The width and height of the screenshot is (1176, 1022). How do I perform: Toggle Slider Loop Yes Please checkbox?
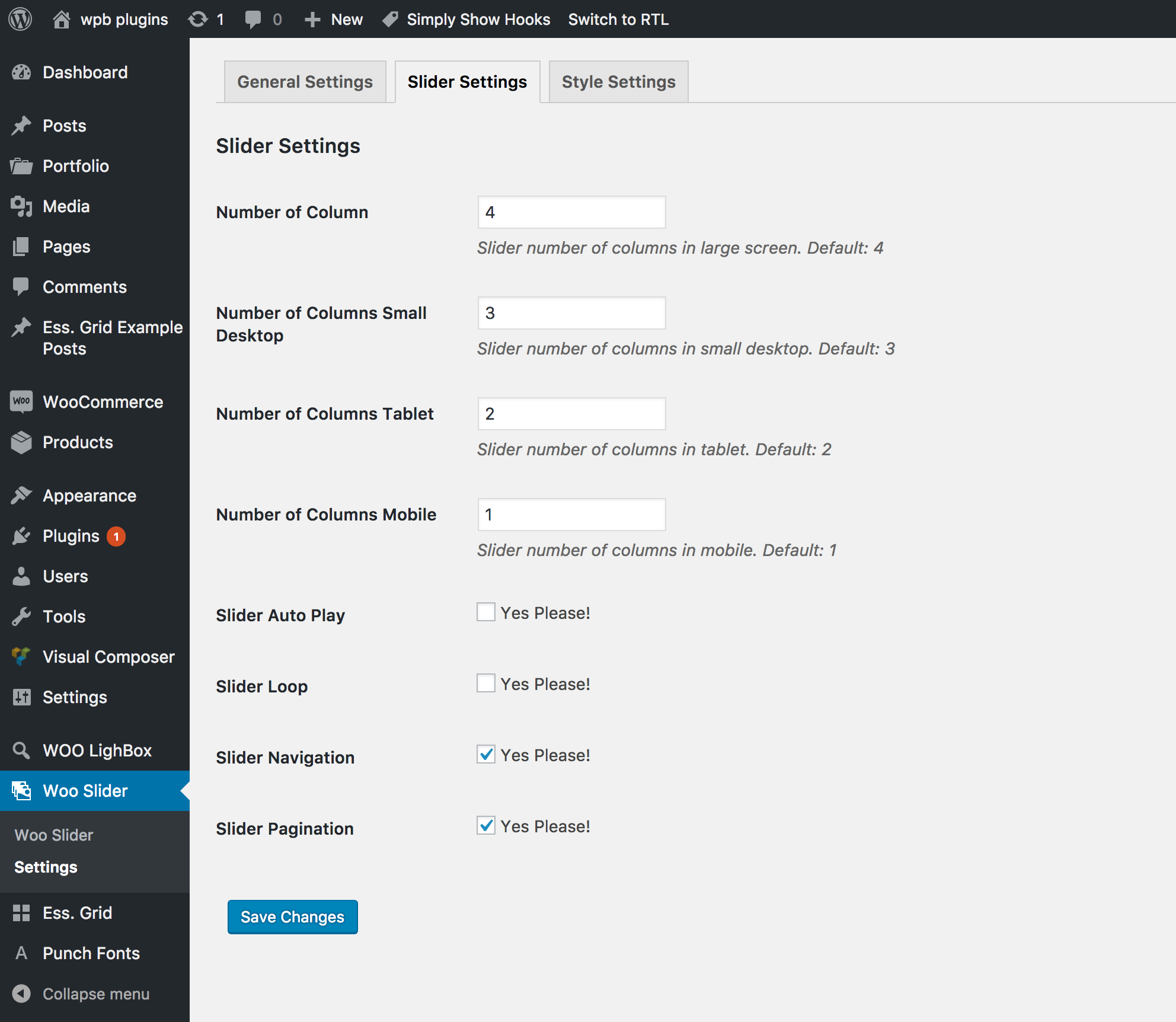click(485, 684)
